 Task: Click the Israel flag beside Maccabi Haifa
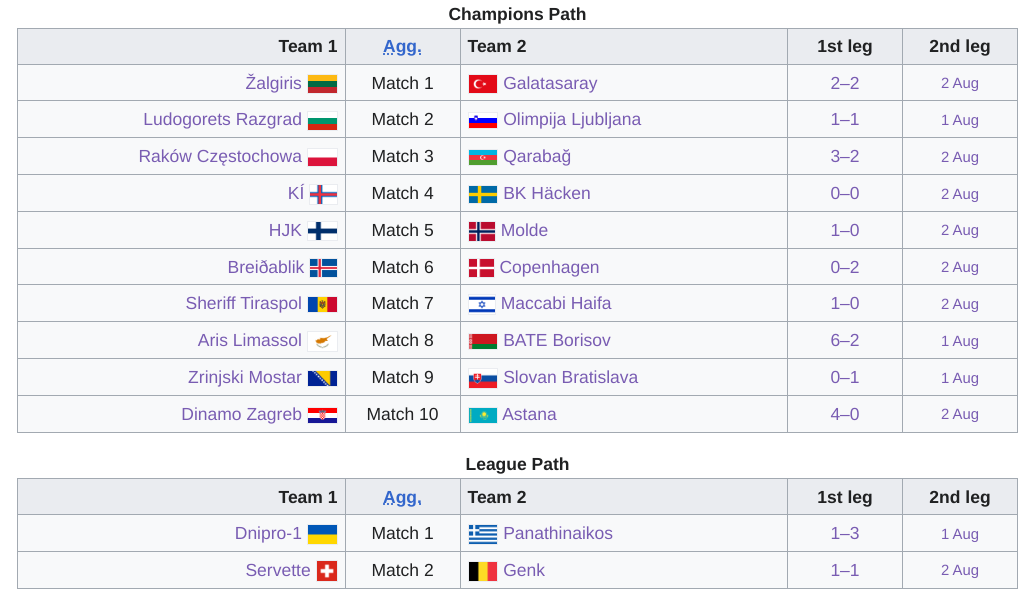(482, 304)
